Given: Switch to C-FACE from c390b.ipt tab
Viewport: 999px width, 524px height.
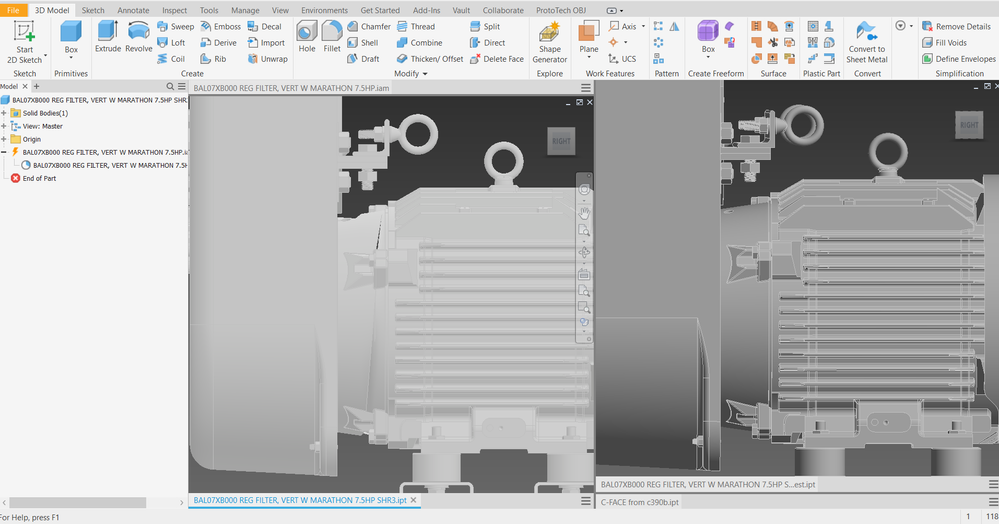Looking at the screenshot, I should coord(640,502).
